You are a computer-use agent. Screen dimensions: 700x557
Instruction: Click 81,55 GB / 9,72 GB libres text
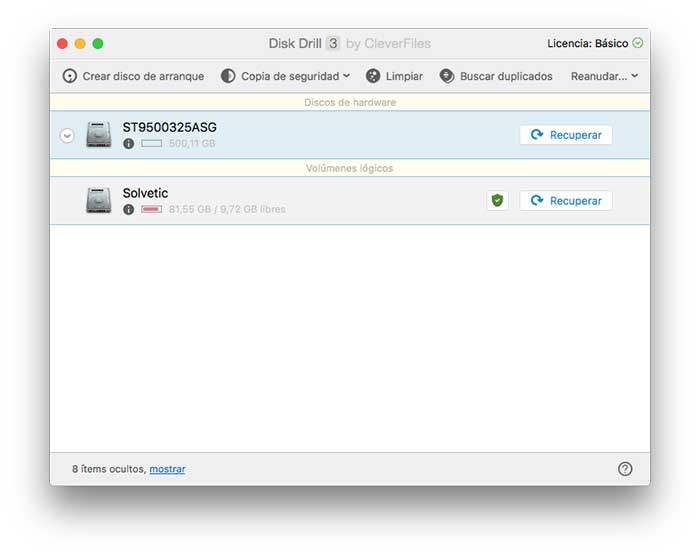pos(227,209)
